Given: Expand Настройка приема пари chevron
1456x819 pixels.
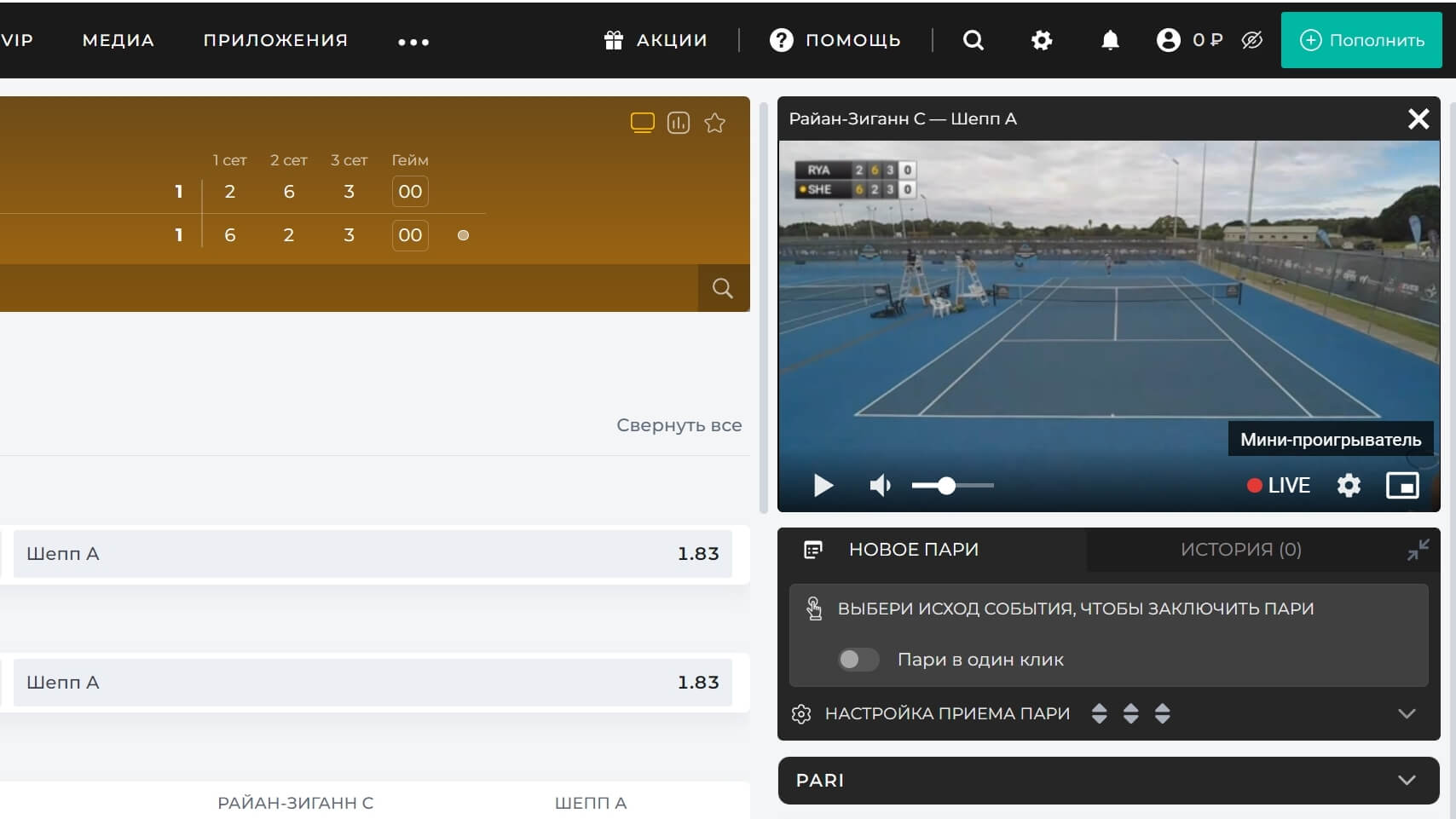Looking at the screenshot, I should [1407, 714].
